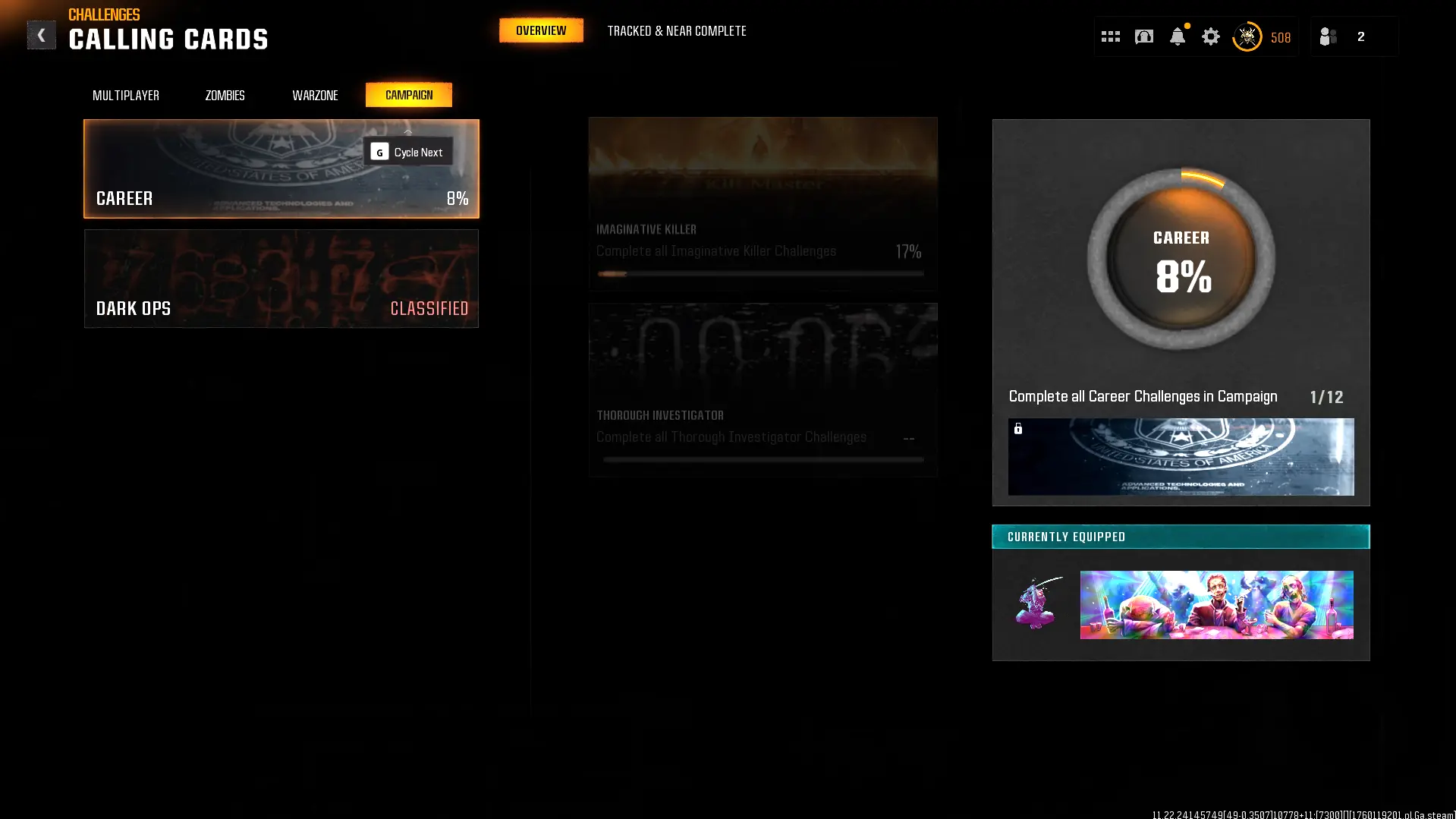The height and width of the screenshot is (819, 1456).
Task: Click the equipped purple samurai emblem
Action: [1037, 603]
